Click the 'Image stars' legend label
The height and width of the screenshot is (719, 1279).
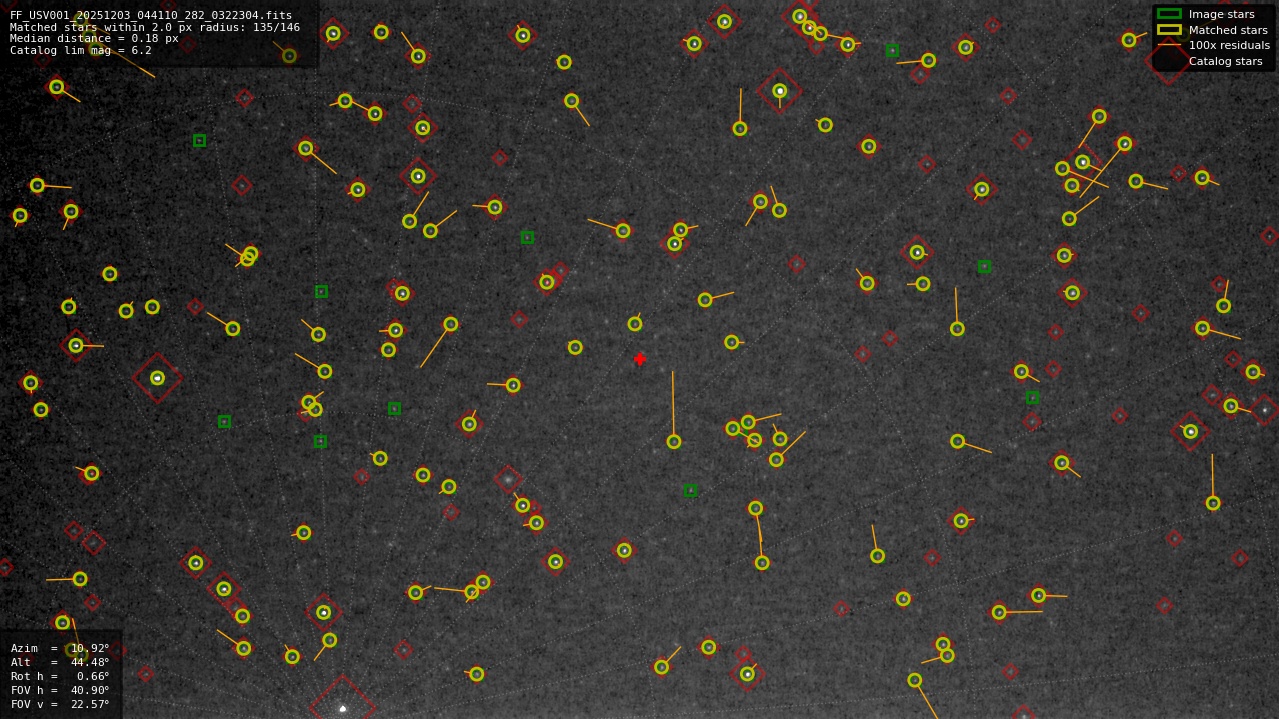[x=1221, y=15]
